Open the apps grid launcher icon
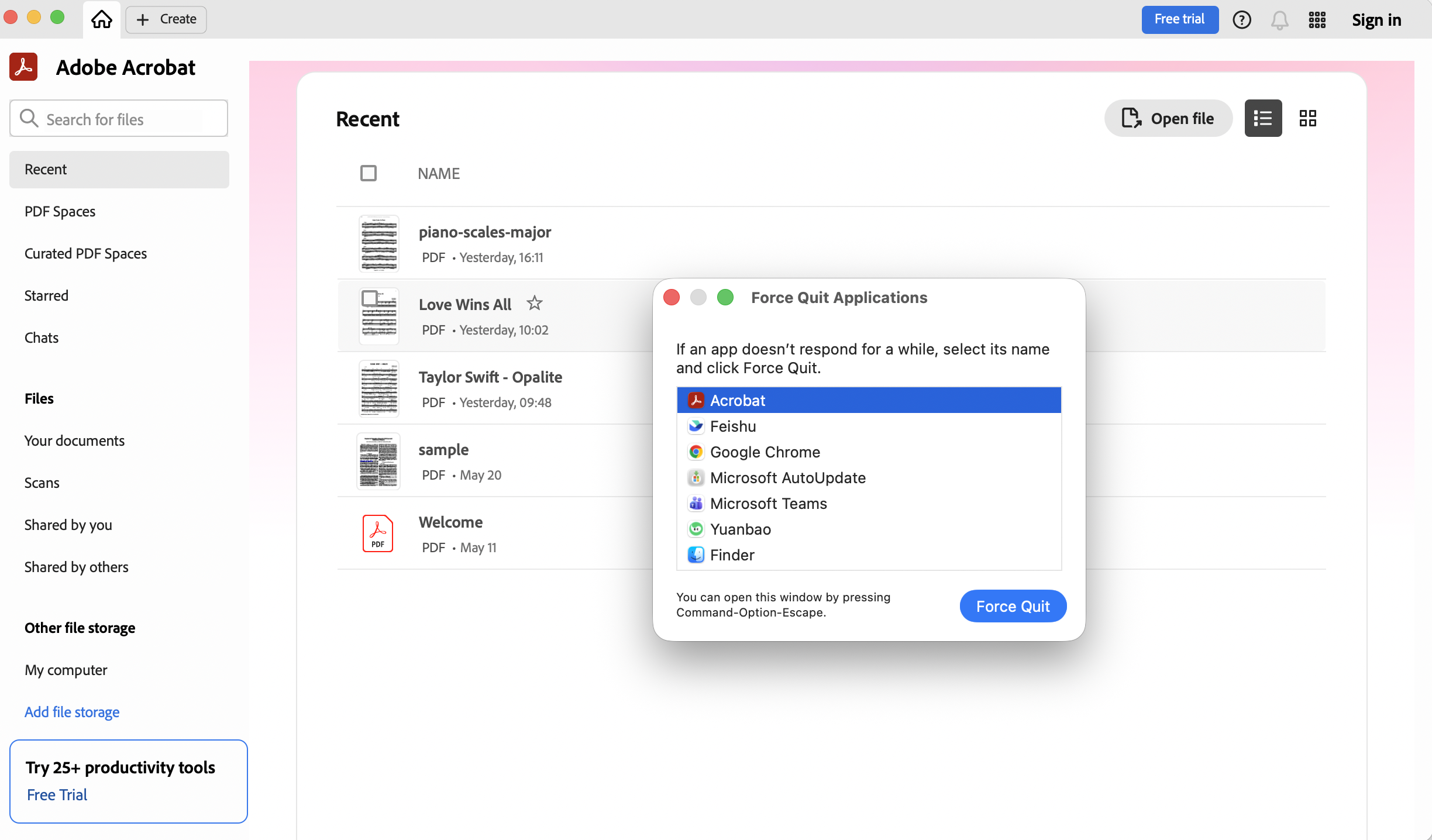This screenshot has height=840, width=1432. coord(1317,20)
